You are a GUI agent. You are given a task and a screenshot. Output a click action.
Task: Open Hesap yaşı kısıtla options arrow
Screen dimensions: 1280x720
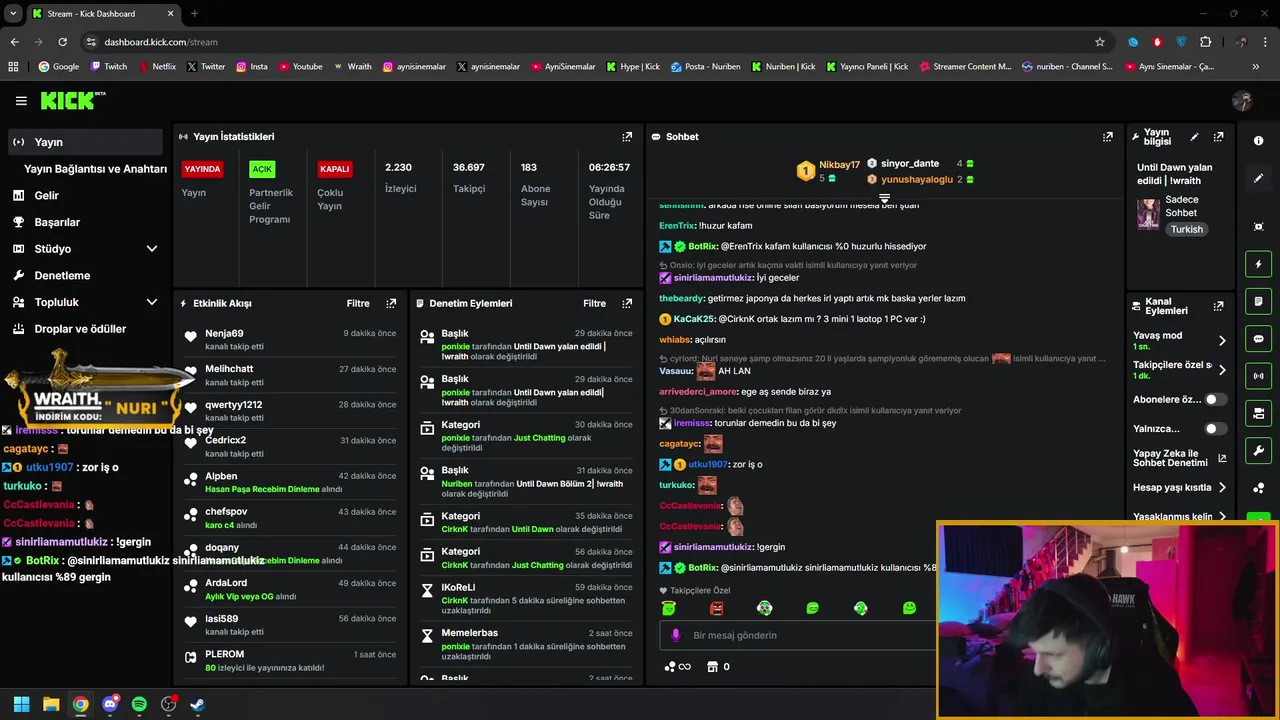point(1222,488)
